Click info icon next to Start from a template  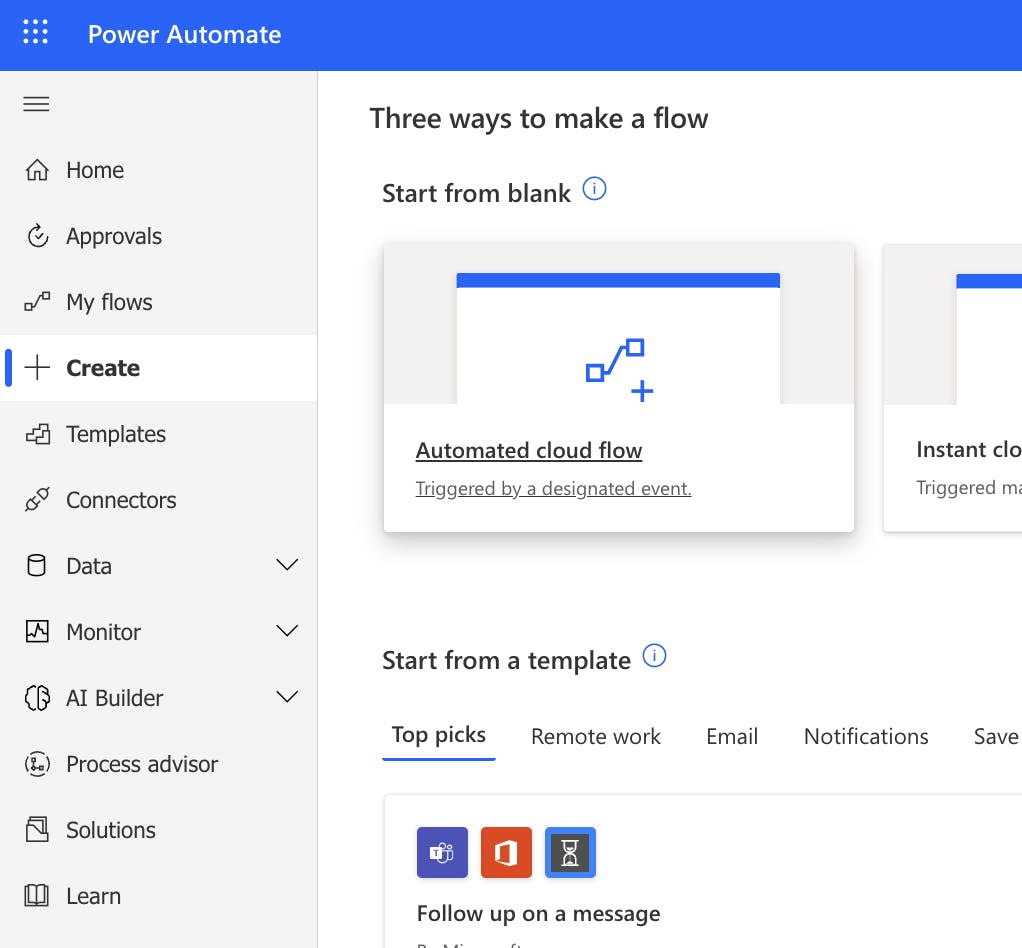pos(654,657)
